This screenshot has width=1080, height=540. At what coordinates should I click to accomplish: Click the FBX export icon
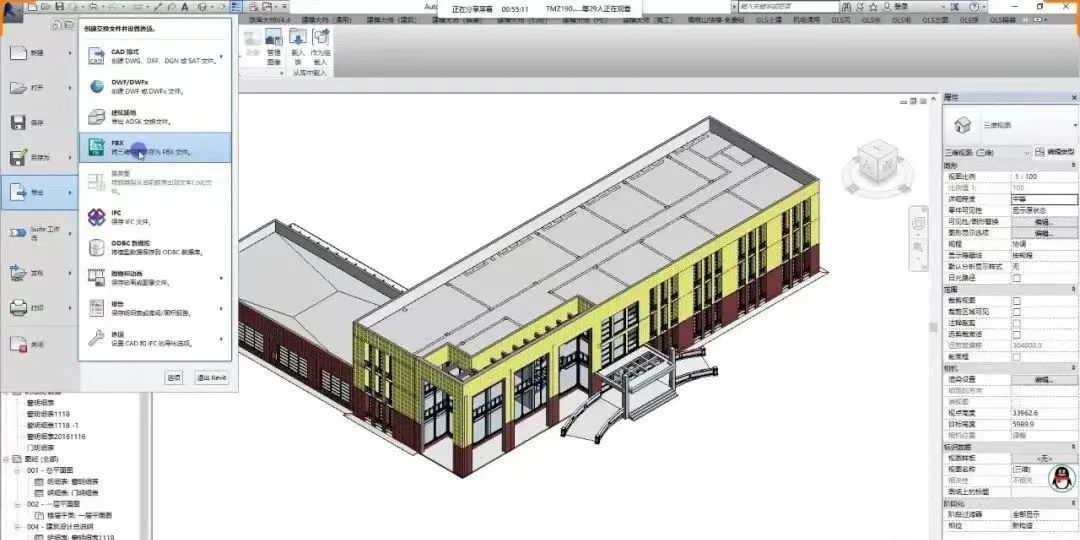pyautogui.click(x=97, y=148)
